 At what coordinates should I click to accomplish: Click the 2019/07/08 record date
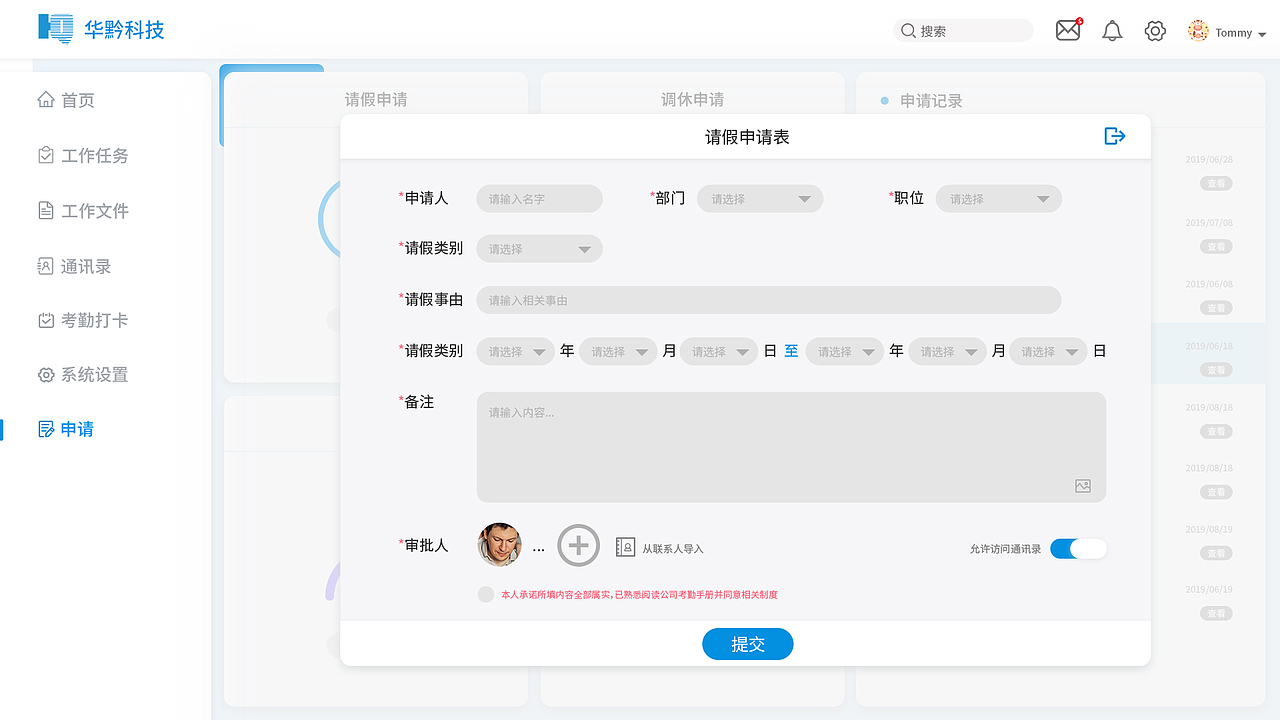tap(1209, 223)
